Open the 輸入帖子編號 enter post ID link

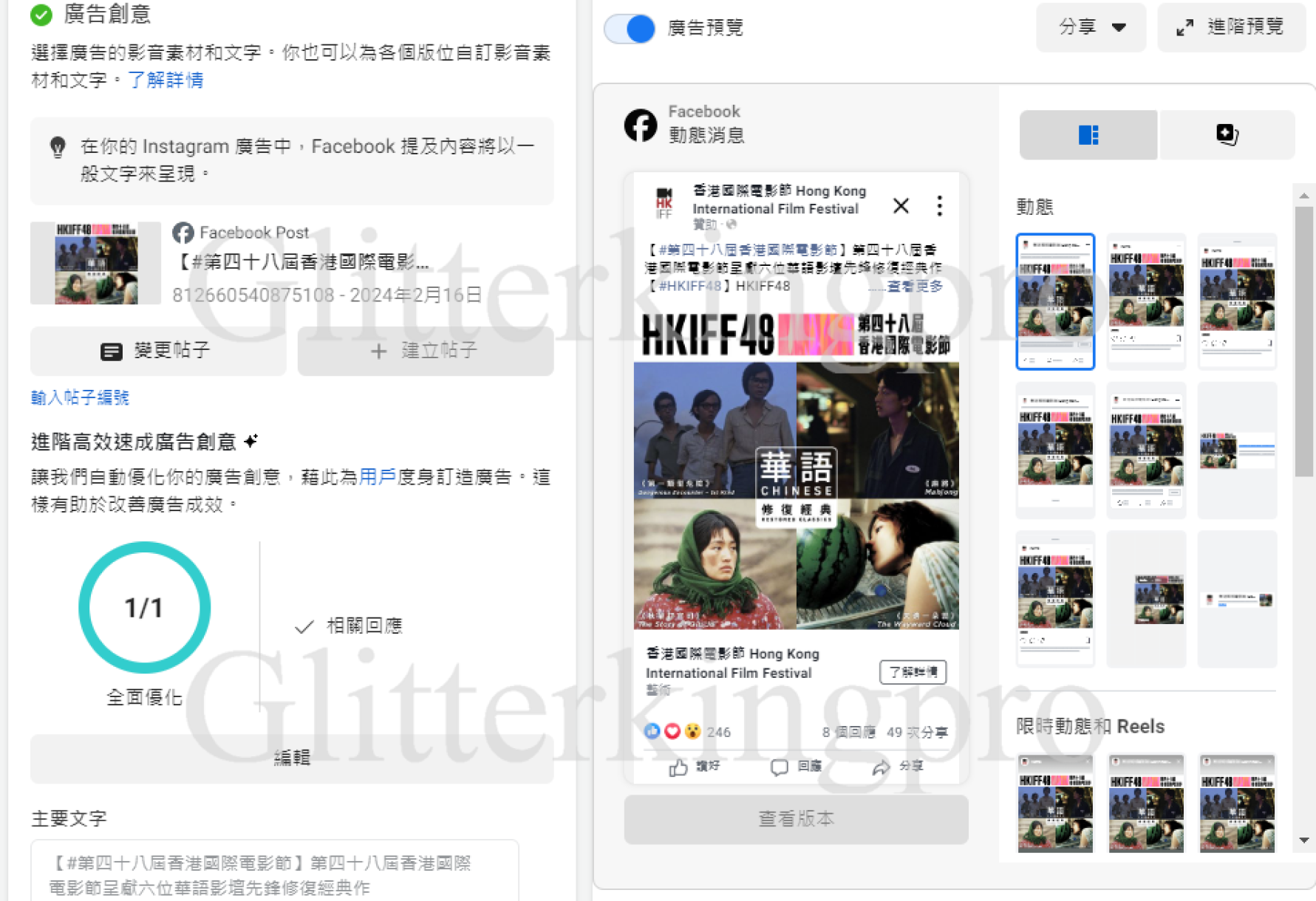click(x=80, y=398)
